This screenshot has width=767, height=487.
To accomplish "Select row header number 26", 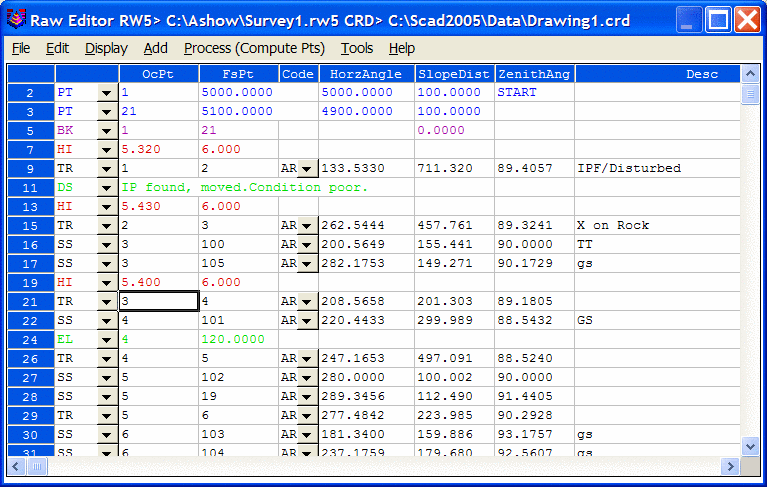I will click(x=30, y=359).
